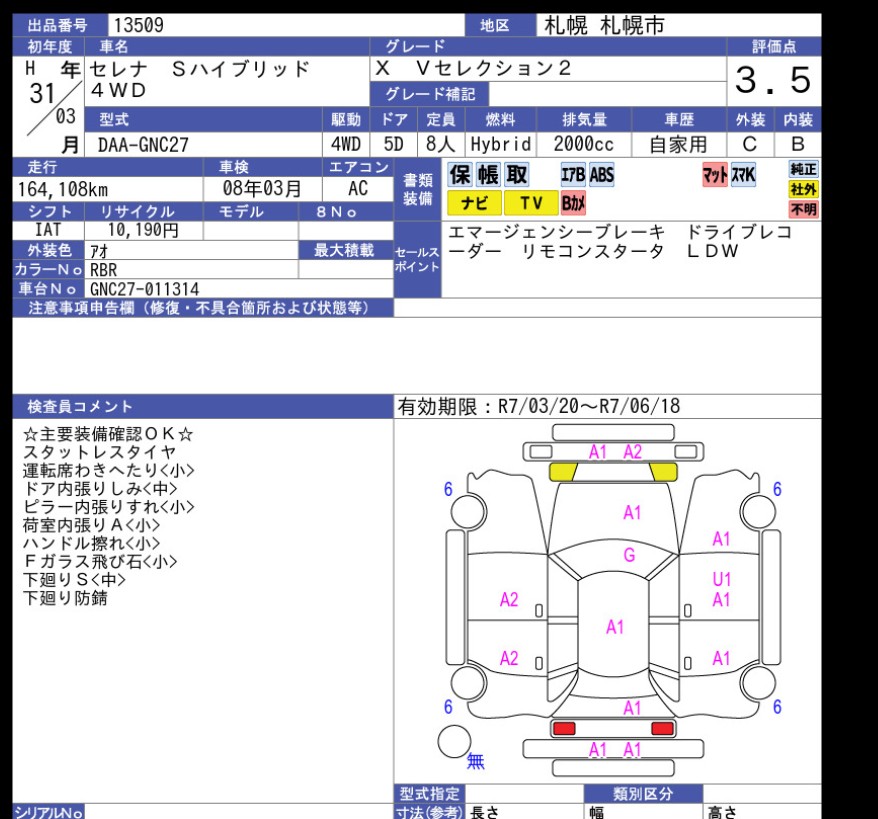Click the 最大積載 label
The image size is (878, 819).
(x=344, y=250)
